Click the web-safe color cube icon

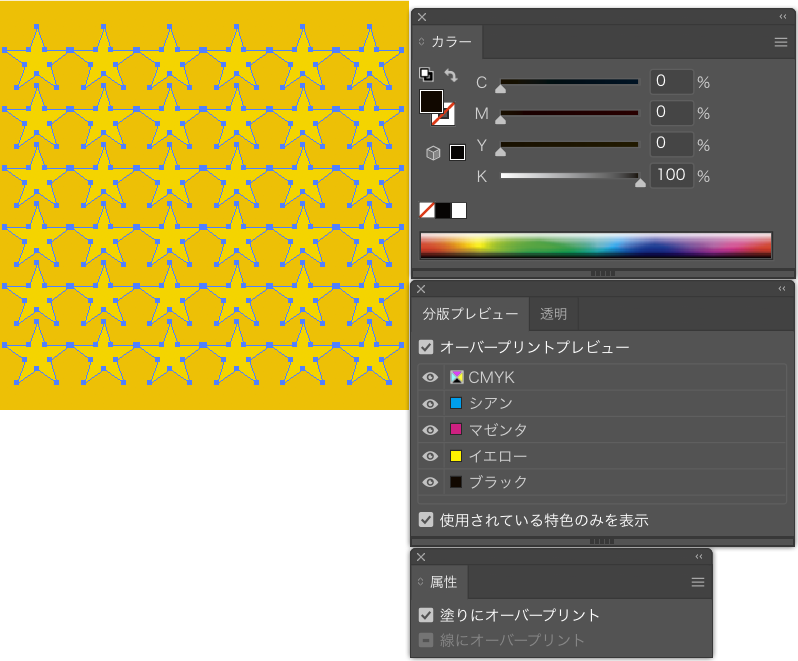point(433,153)
